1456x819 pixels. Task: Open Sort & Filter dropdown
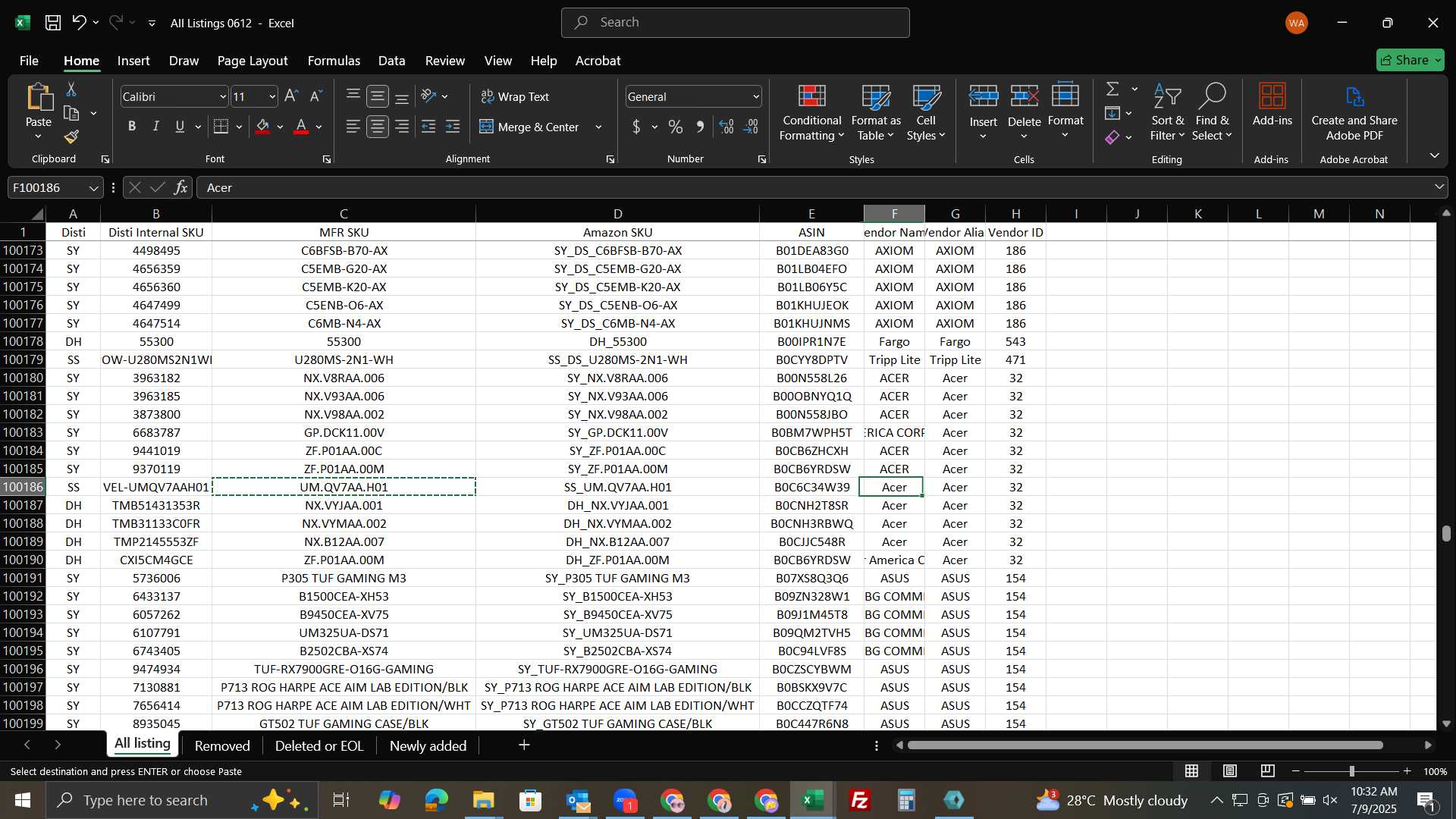(1167, 112)
